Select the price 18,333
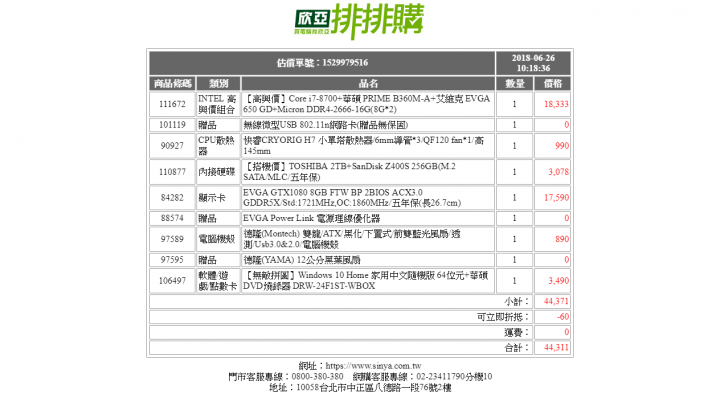Image resolution: width=720 pixels, height=393 pixels. 556,104
